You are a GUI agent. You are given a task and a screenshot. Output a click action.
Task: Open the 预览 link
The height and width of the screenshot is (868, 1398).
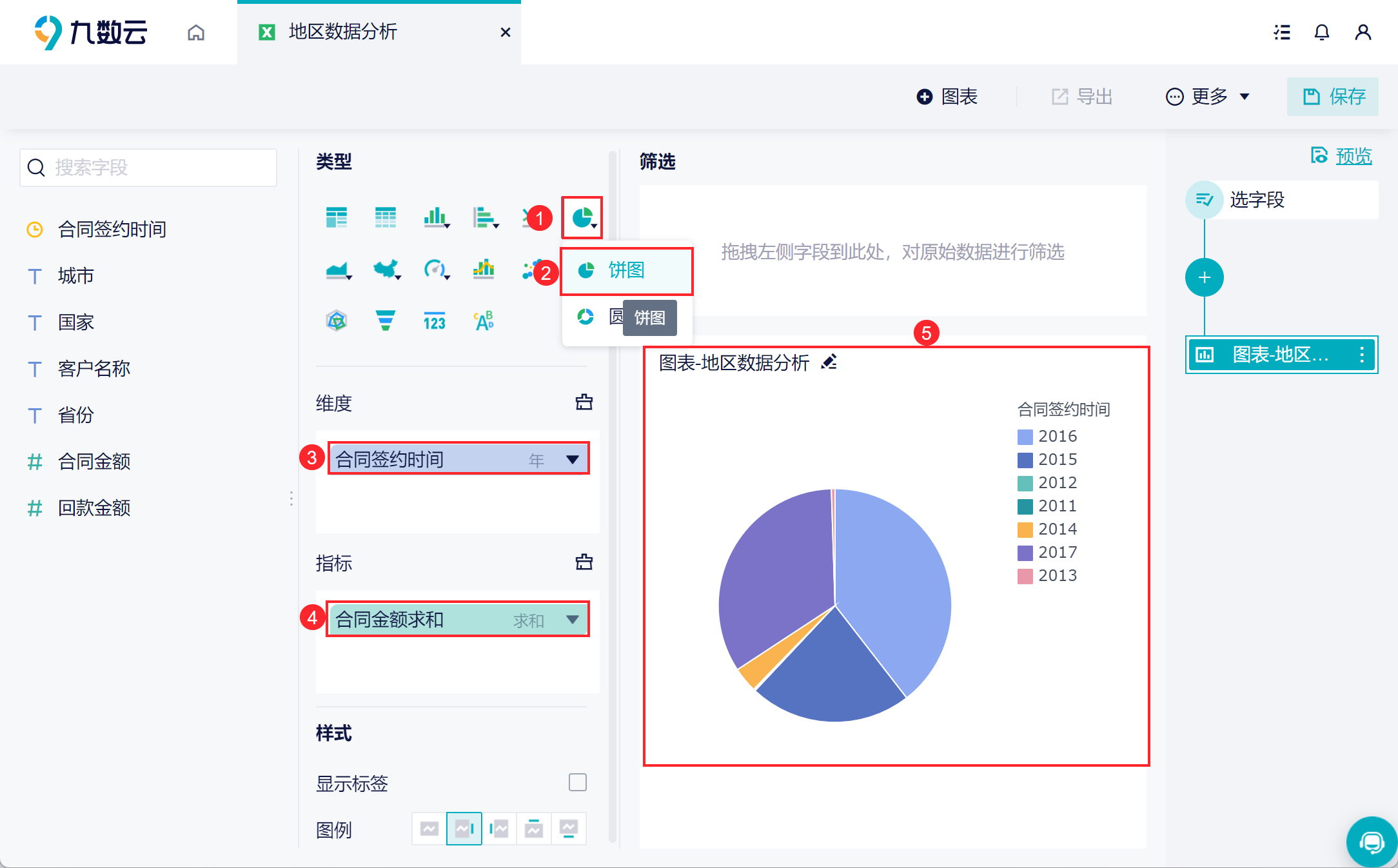1353,156
